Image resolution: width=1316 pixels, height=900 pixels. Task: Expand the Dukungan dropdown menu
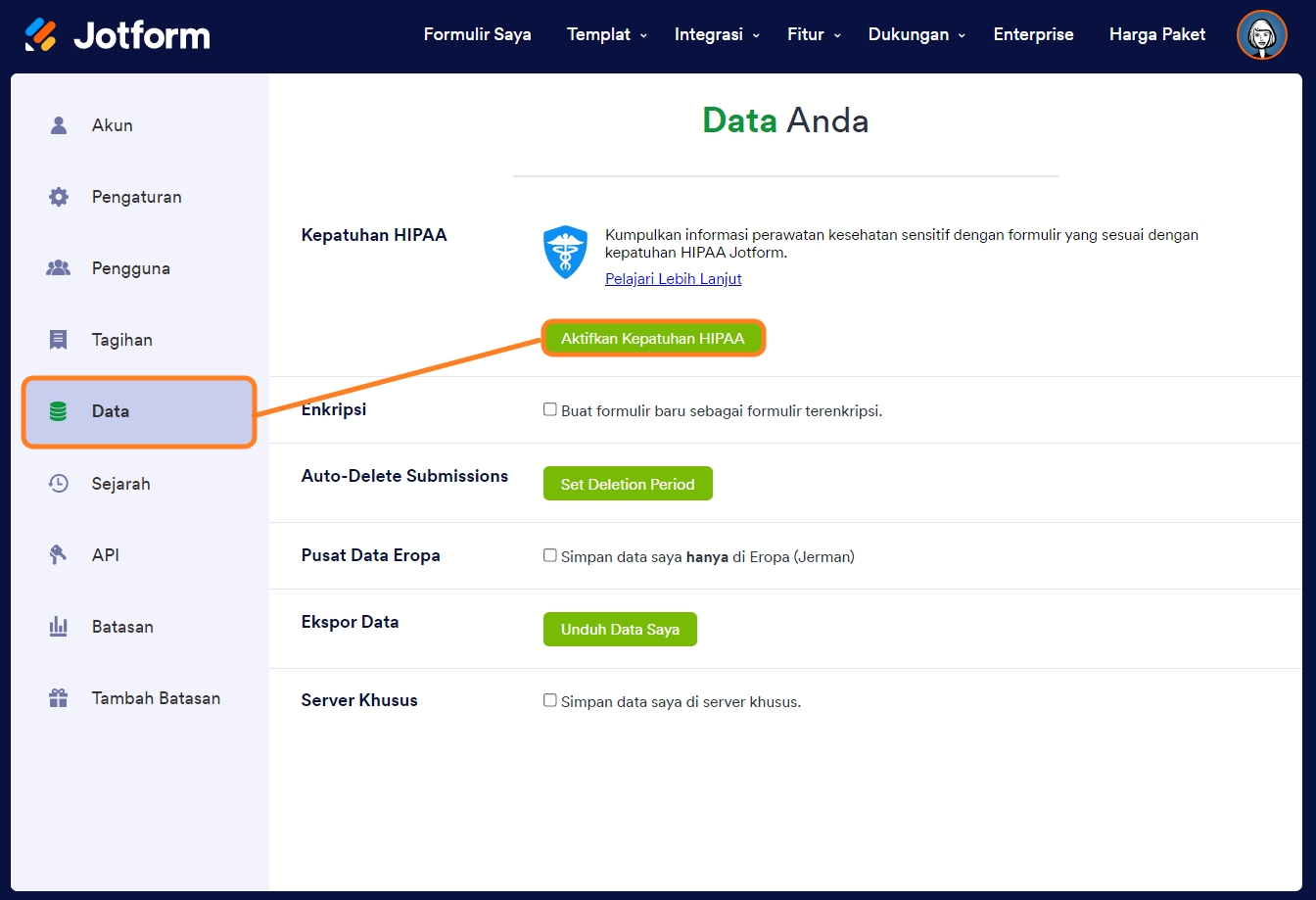tap(916, 34)
